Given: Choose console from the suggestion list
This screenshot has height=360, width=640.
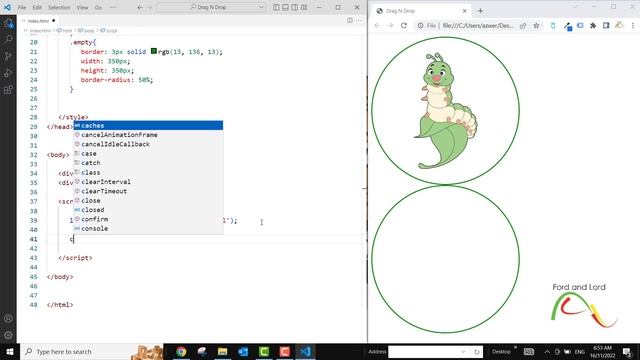Looking at the screenshot, I should coord(148,229).
